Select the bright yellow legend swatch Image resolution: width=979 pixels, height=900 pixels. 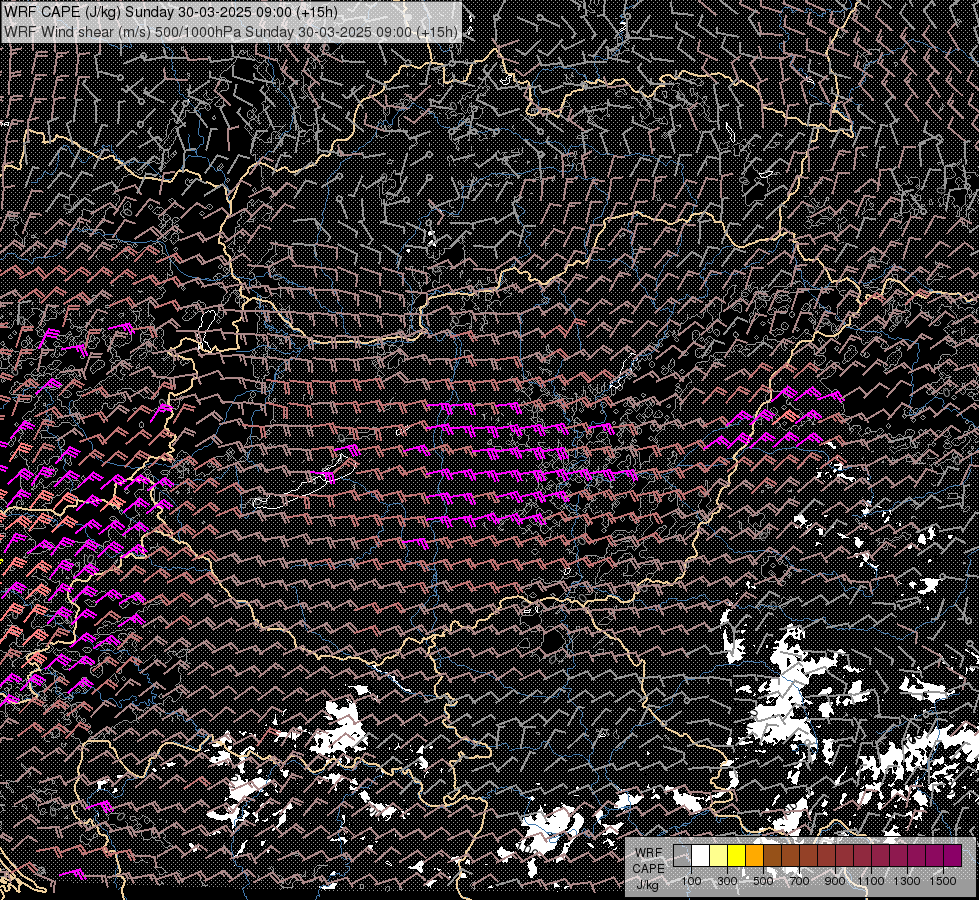click(737, 856)
